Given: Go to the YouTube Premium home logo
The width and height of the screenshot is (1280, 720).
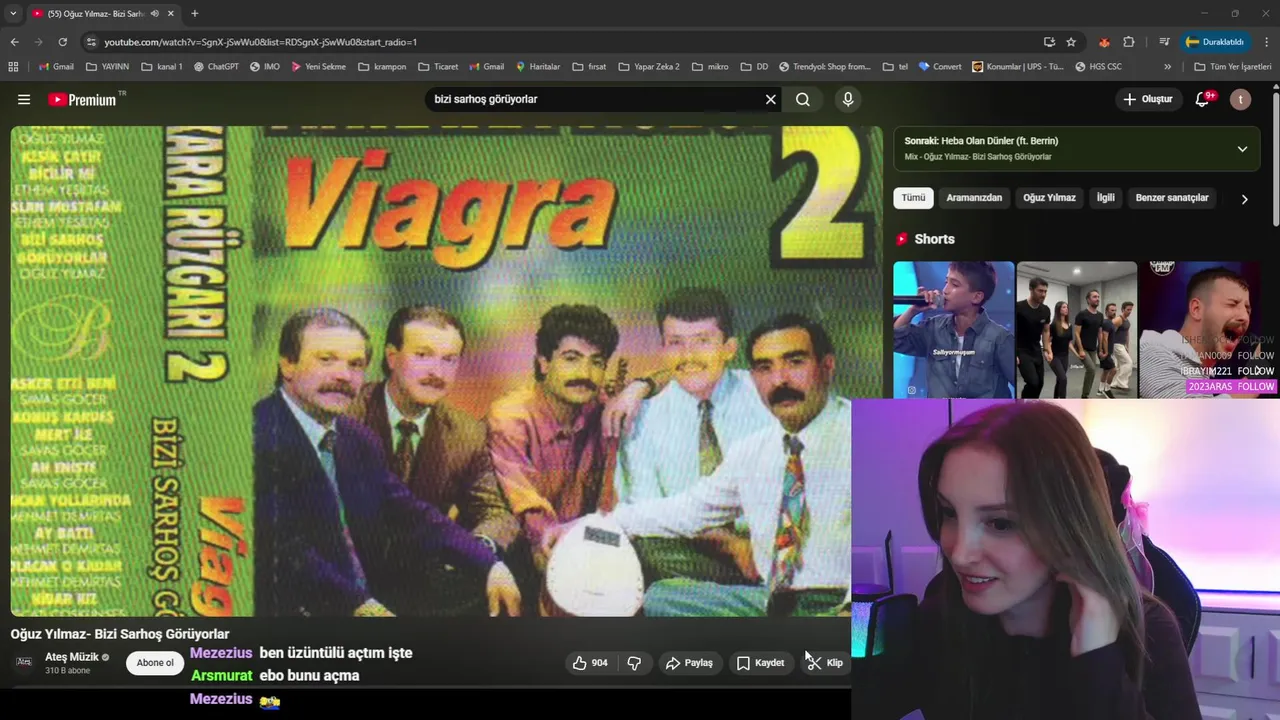Looking at the screenshot, I should coord(82,99).
